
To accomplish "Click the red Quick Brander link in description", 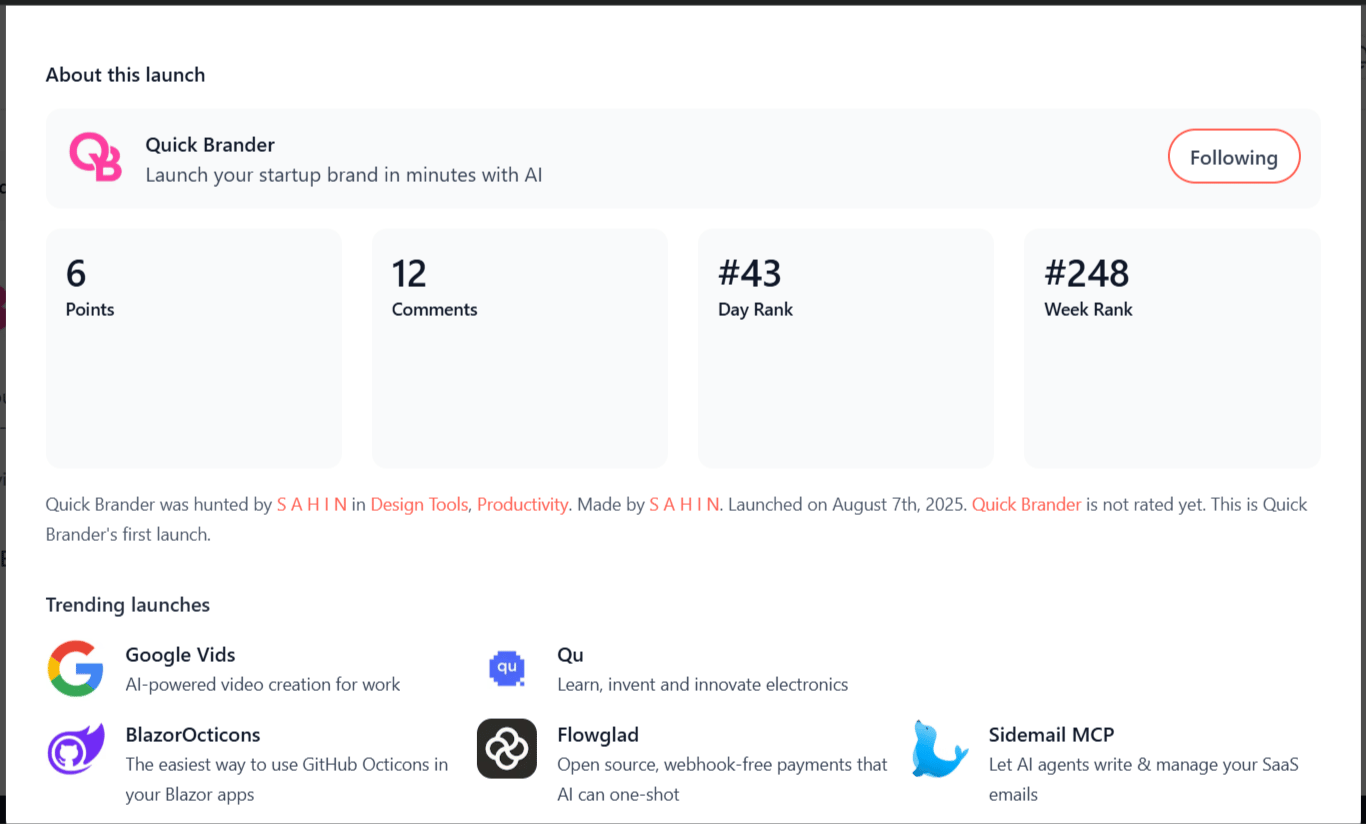I will coord(1026,505).
